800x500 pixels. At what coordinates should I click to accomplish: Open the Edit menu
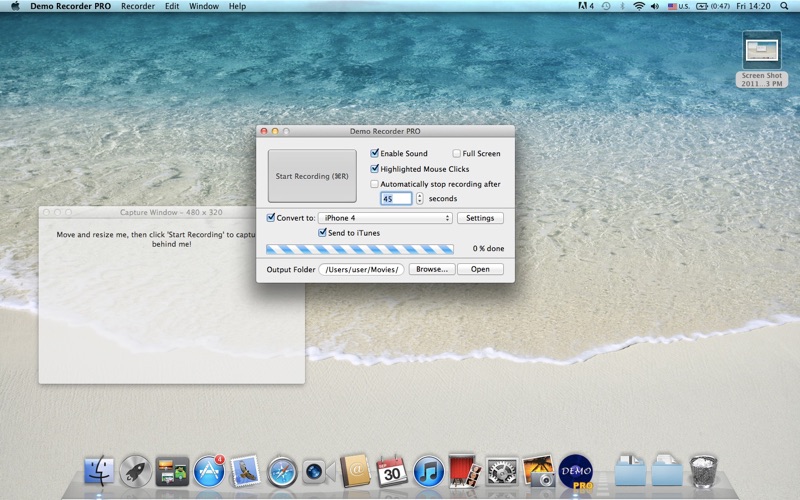172,6
